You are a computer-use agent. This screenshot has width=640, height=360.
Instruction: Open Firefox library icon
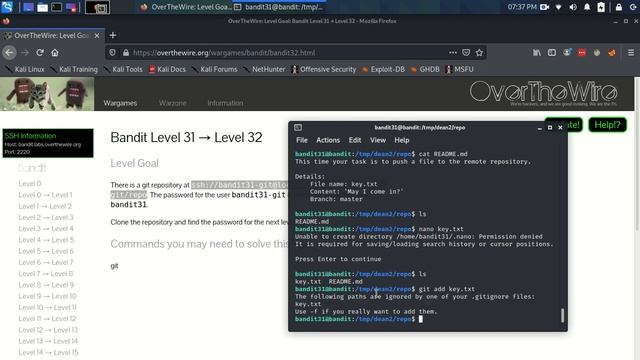click(x=537, y=53)
